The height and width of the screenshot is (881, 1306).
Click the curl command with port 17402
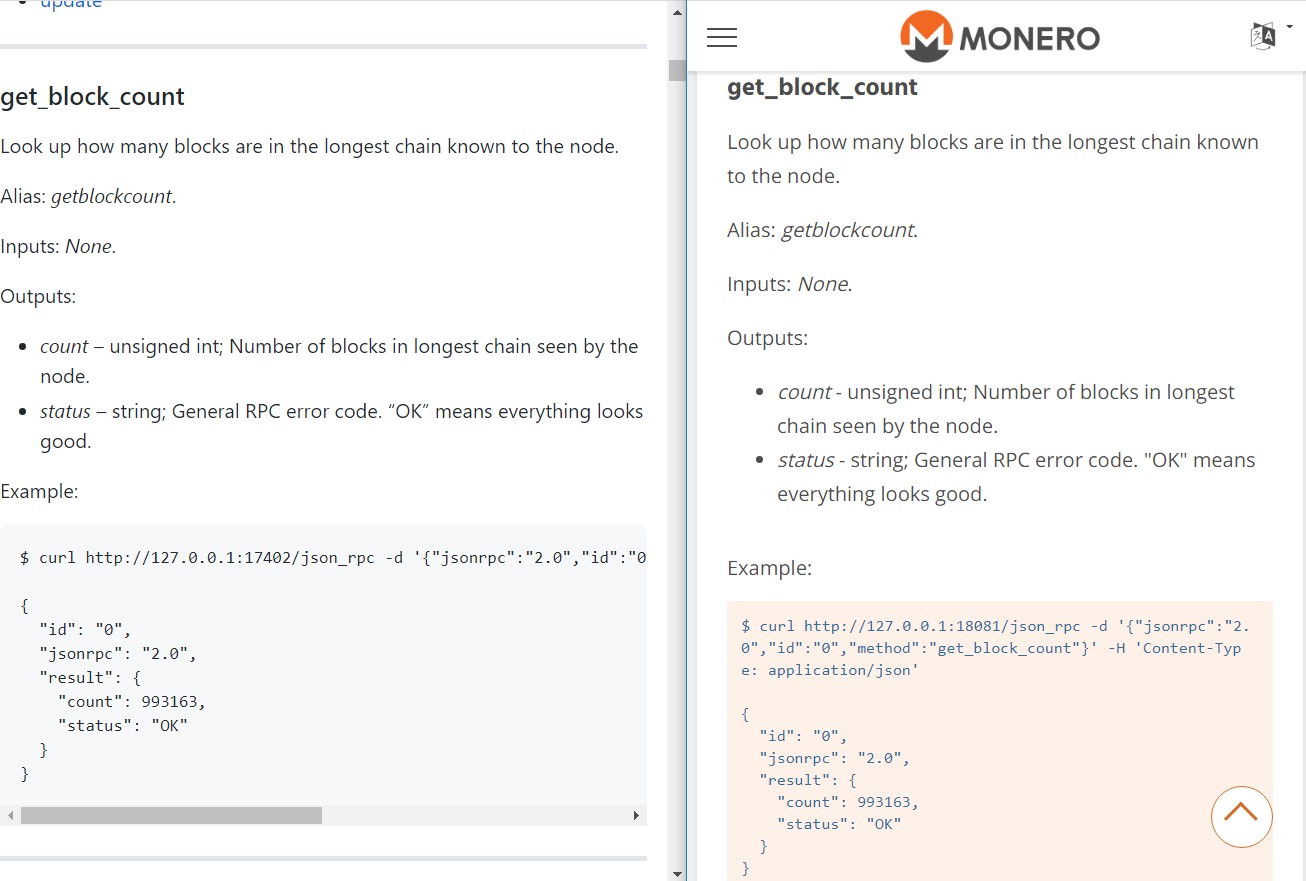pos(333,557)
